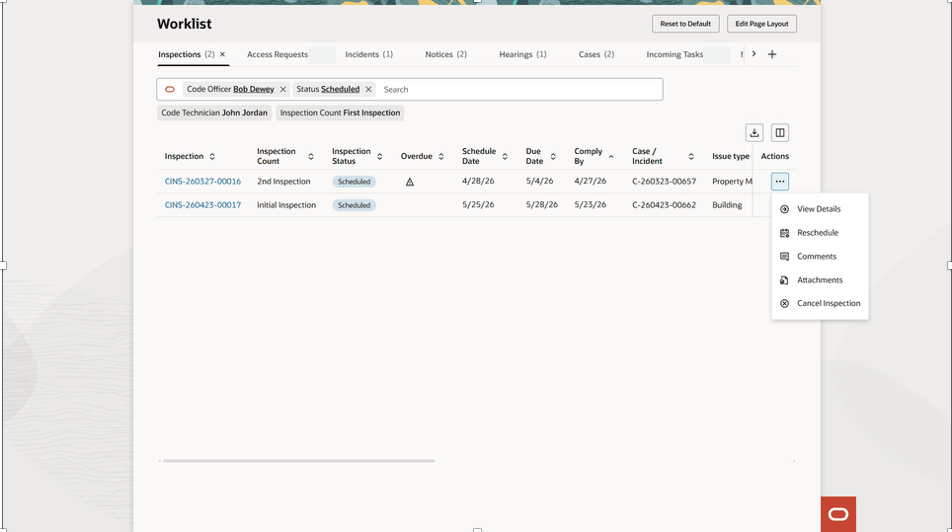Click Comments icon in menu
This screenshot has width=952, height=532.
(784, 256)
